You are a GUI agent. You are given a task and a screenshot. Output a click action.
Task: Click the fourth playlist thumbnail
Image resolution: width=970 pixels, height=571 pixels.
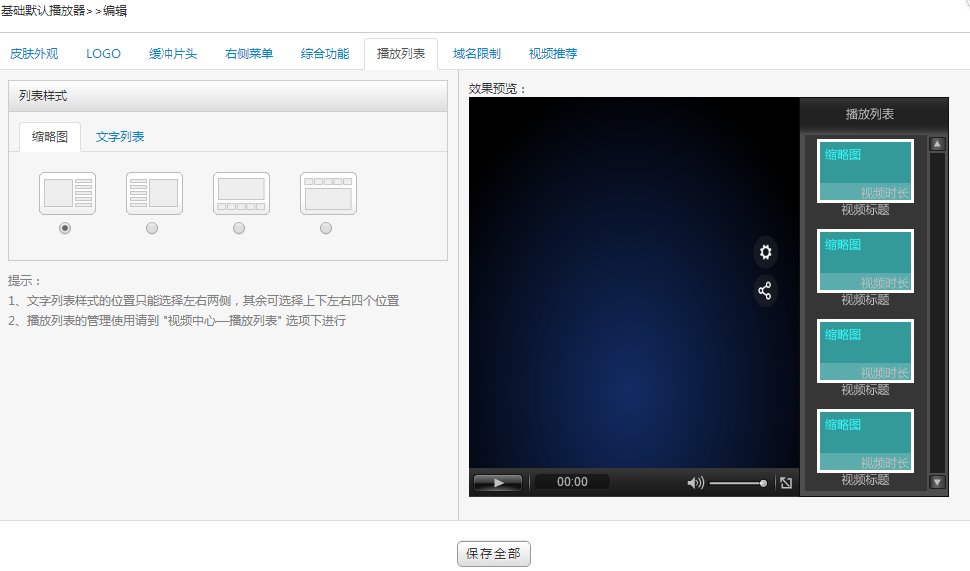coord(865,441)
